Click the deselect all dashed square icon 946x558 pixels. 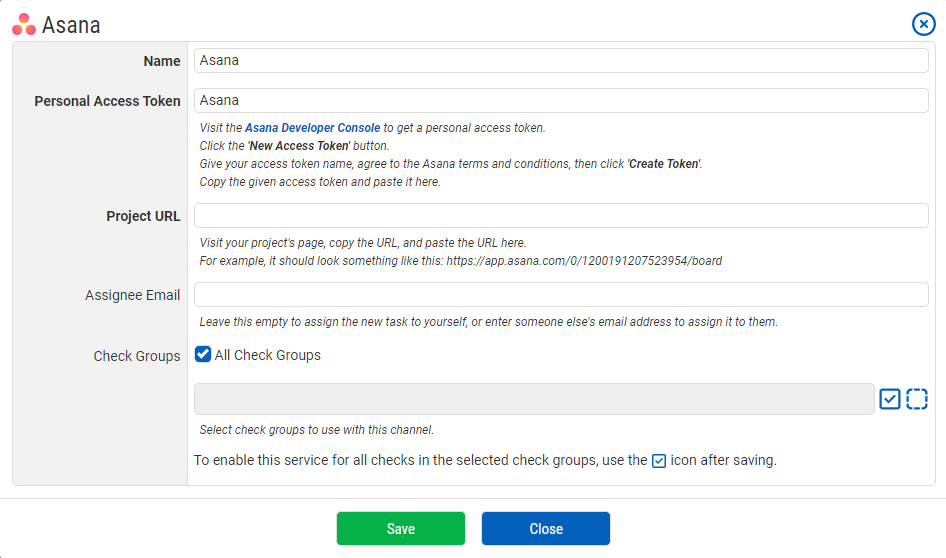click(x=917, y=399)
